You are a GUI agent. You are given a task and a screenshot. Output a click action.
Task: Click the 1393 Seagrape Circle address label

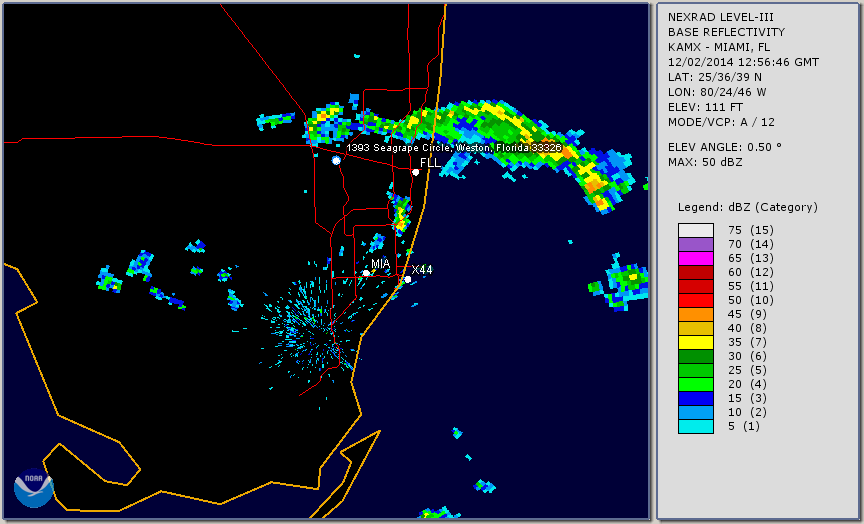[x=454, y=148]
